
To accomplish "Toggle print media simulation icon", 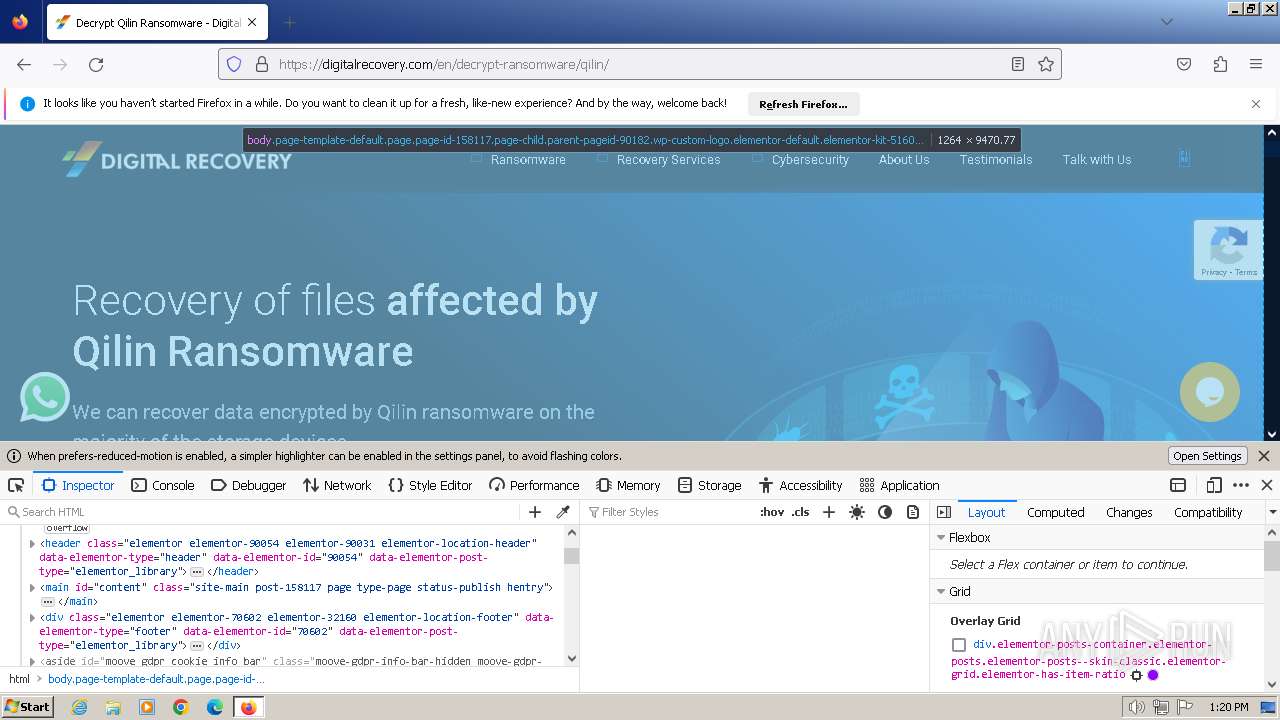I will coord(913,512).
